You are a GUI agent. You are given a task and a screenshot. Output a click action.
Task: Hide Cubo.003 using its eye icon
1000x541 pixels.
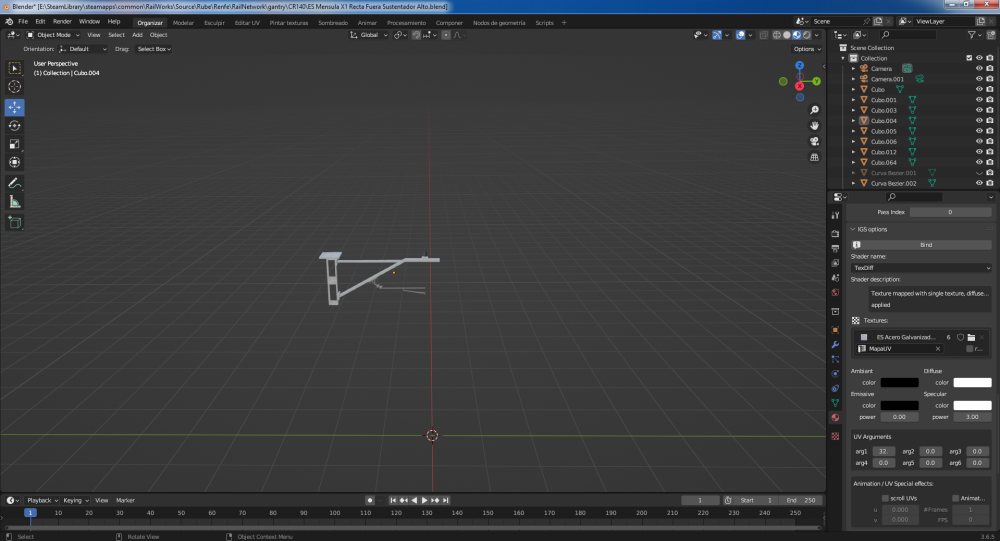pos(979,110)
